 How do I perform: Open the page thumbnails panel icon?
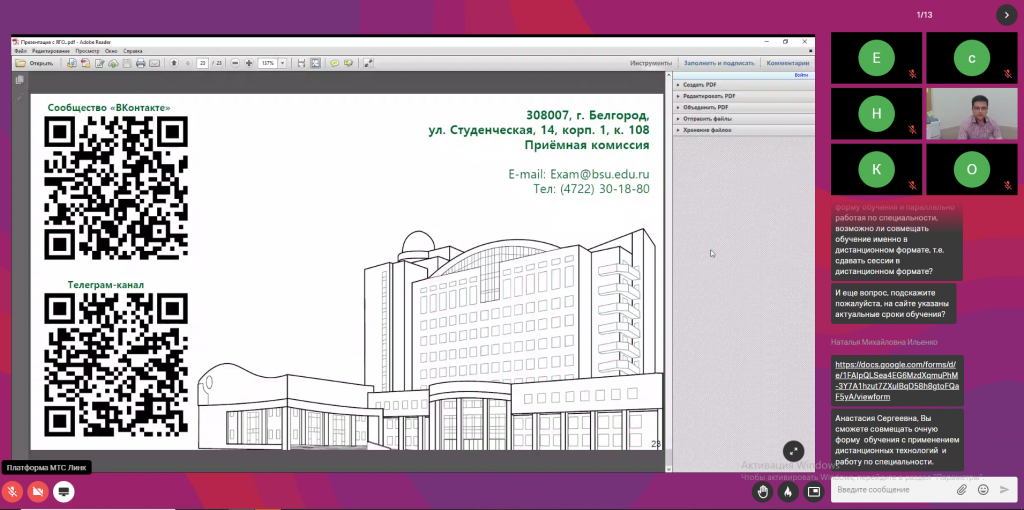[20, 80]
